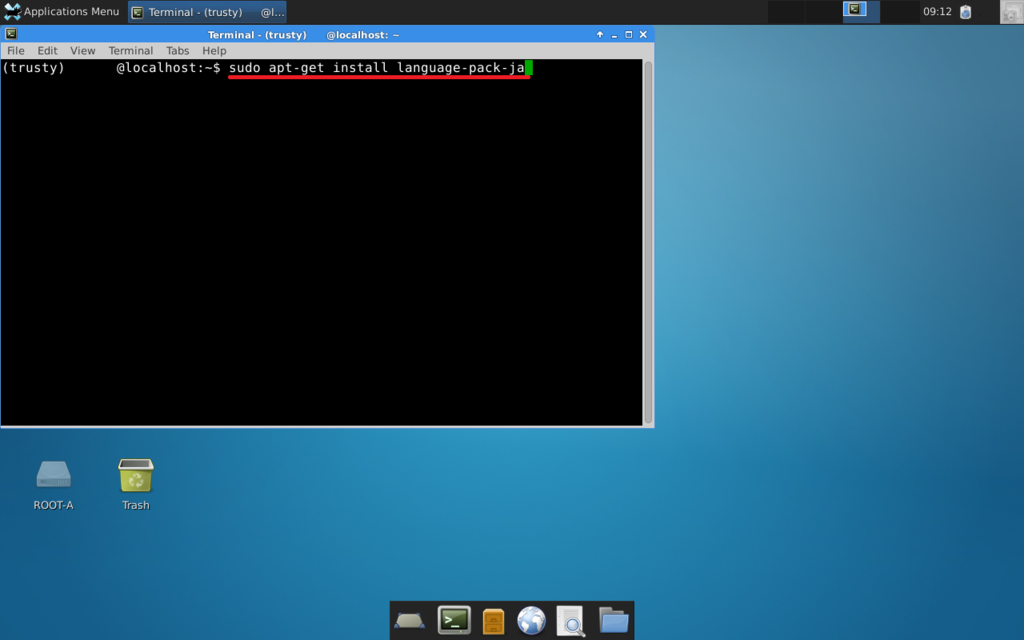Close the Terminal window
Image resolution: width=1024 pixels, height=640 pixels.
643,35
